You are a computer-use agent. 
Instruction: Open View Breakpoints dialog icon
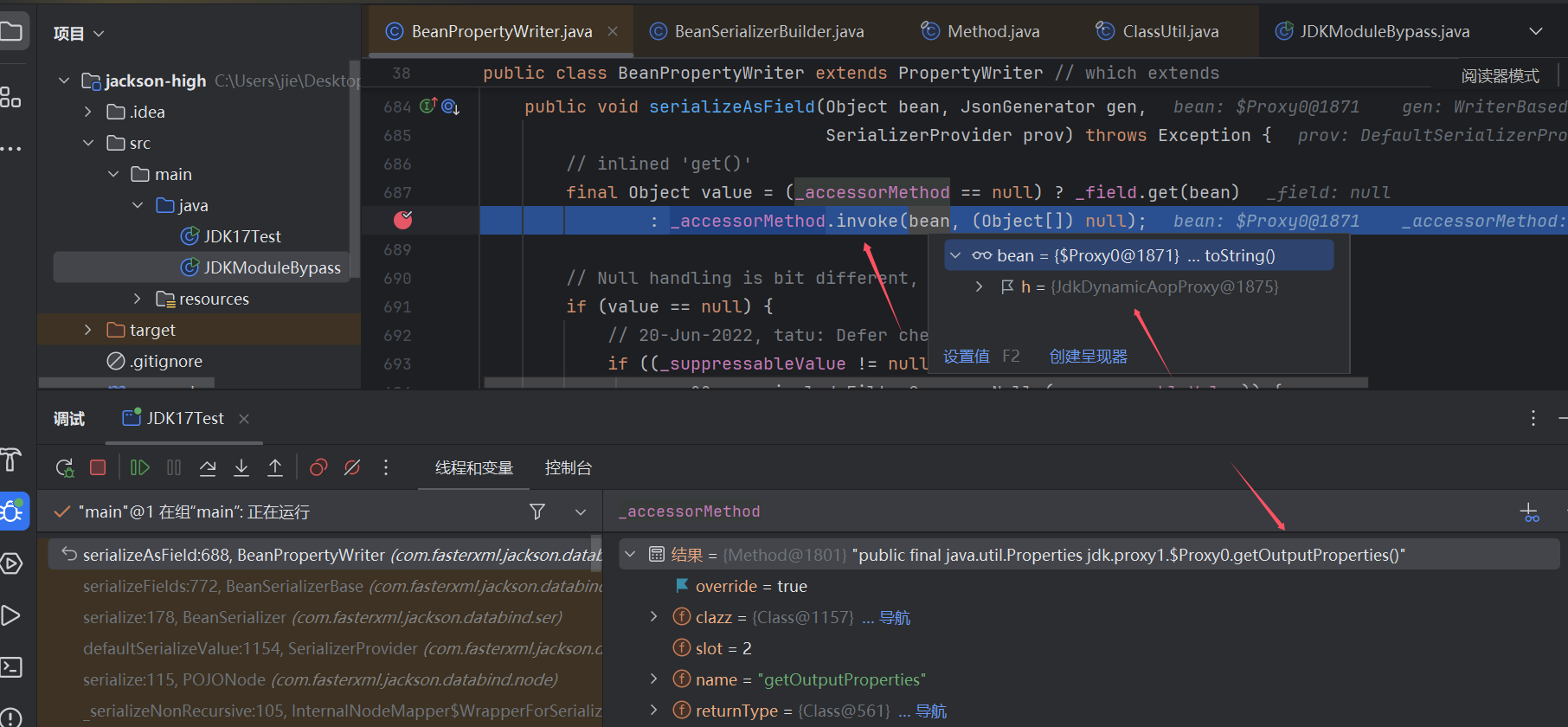point(318,468)
